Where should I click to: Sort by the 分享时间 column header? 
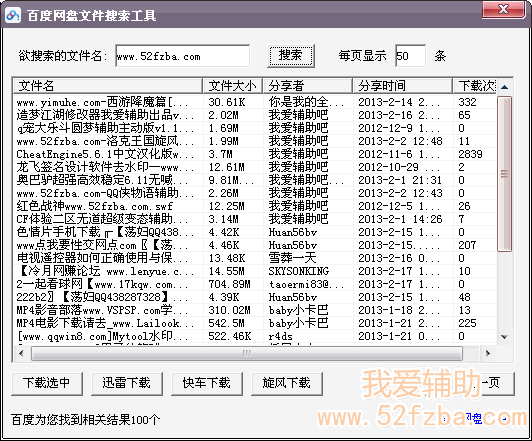click(402, 86)
